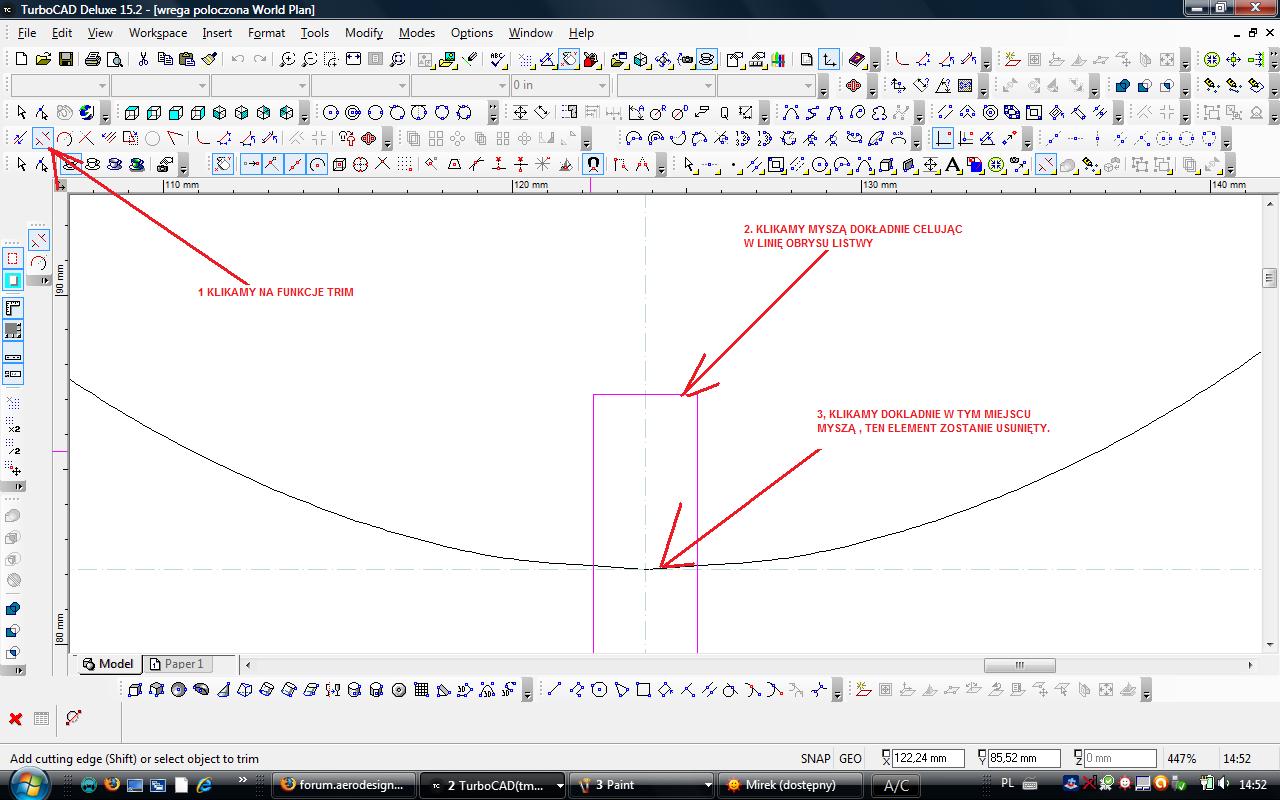The height and width of the screenshot is (800, 1280).
Task: Toggle the SNAP mode in status bar
Action: coord(815,759)
